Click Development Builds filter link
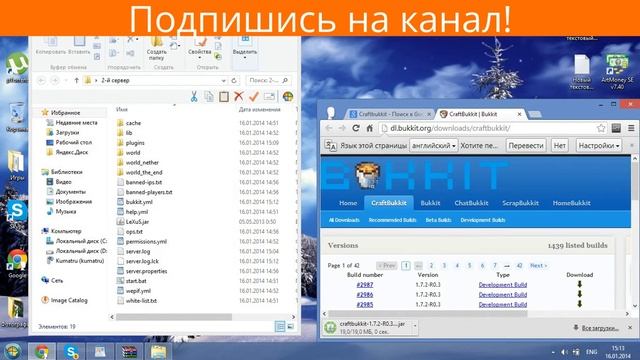 tap(483, 220)
